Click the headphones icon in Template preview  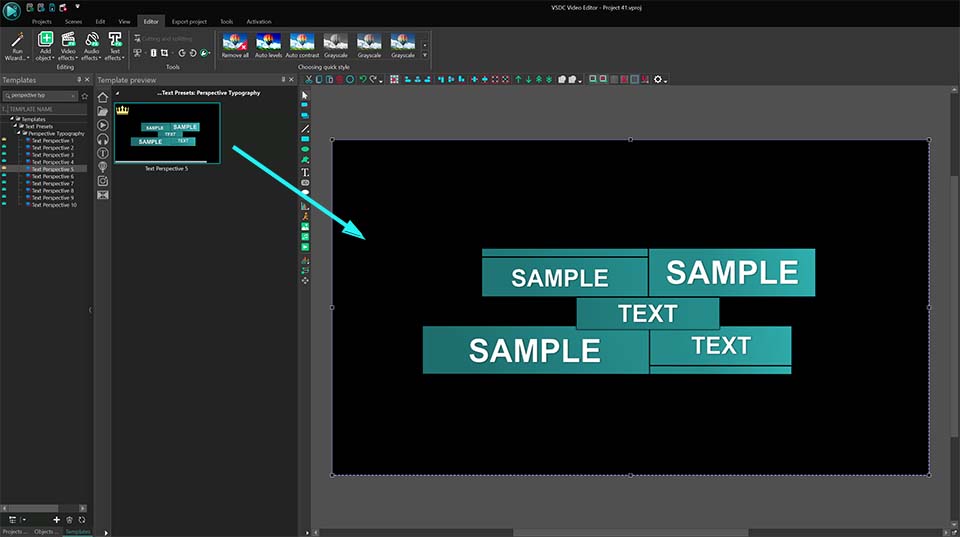coord(103,139)
